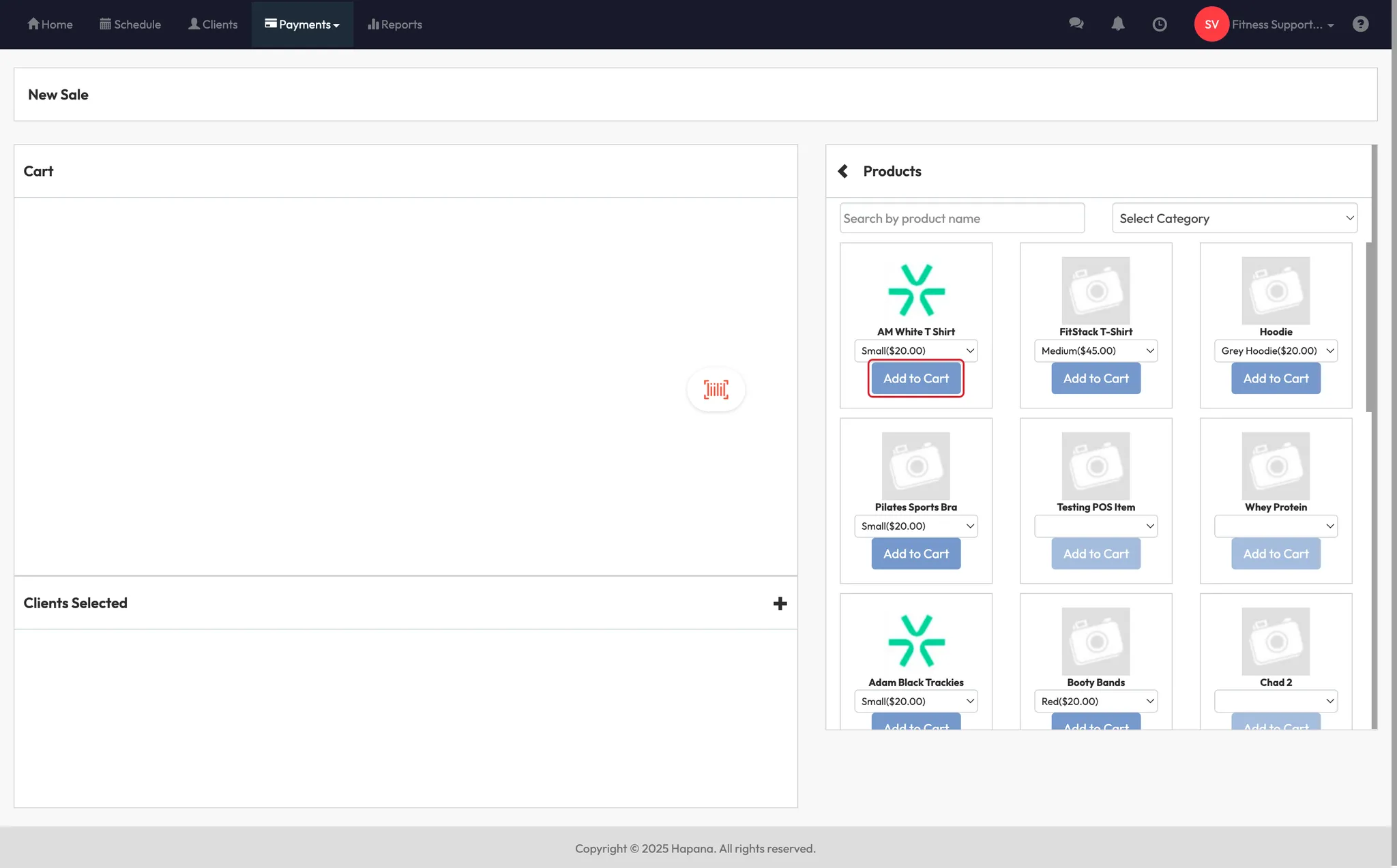Image resolution: width=1397 pixels, height=868 pixels.
Task: Click the AM White T Shirt logo image
Action: 915,290
